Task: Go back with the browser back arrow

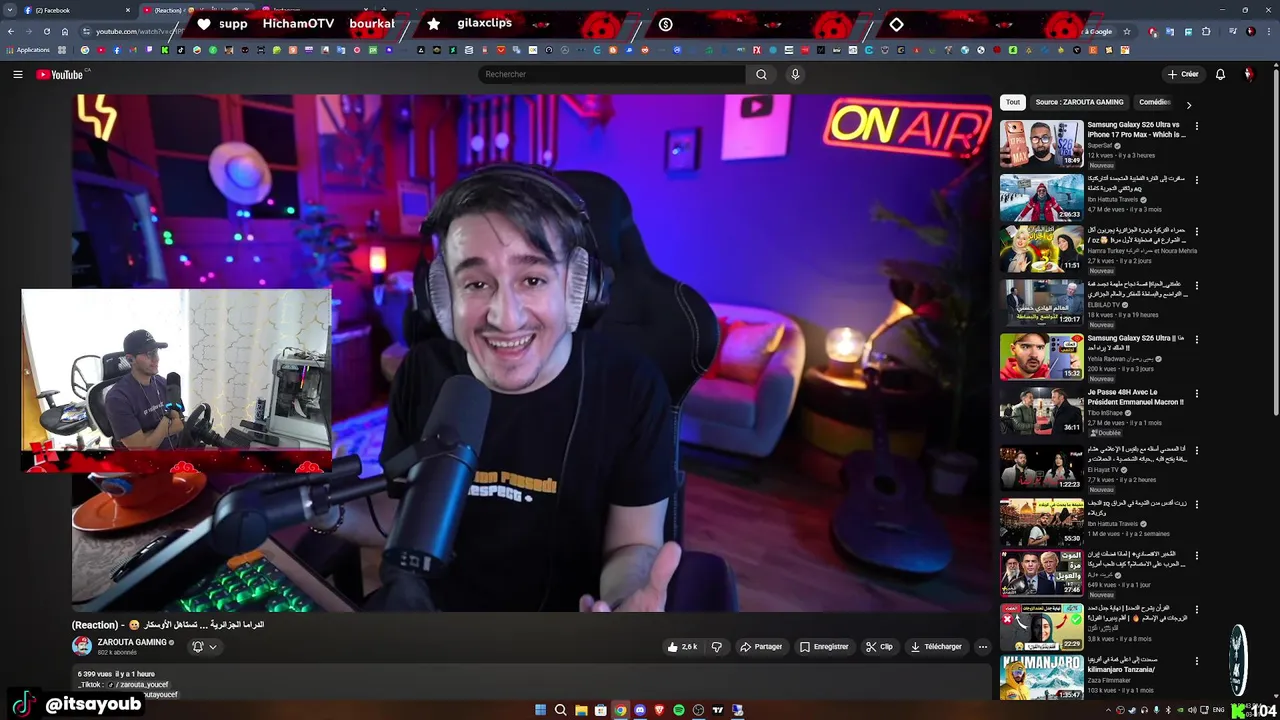Action: [11, 31]
